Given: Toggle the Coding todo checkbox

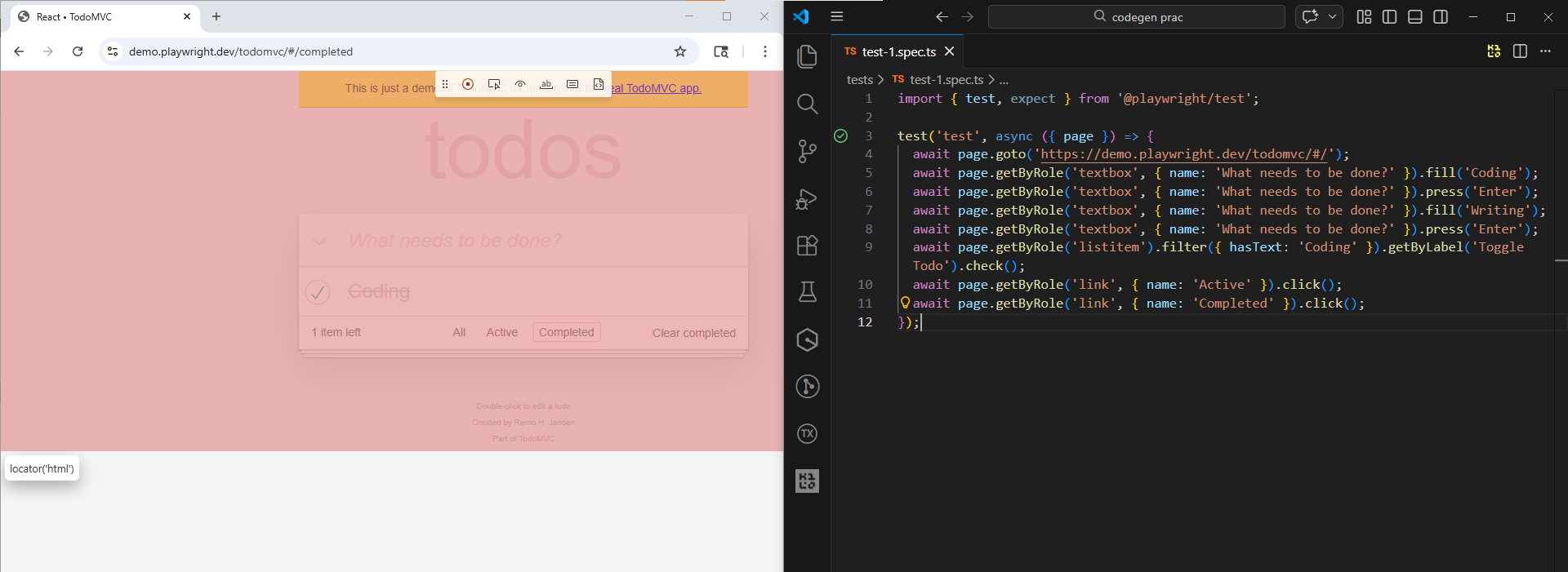Looking at the screenshot, I should click(x=318, y=291).
